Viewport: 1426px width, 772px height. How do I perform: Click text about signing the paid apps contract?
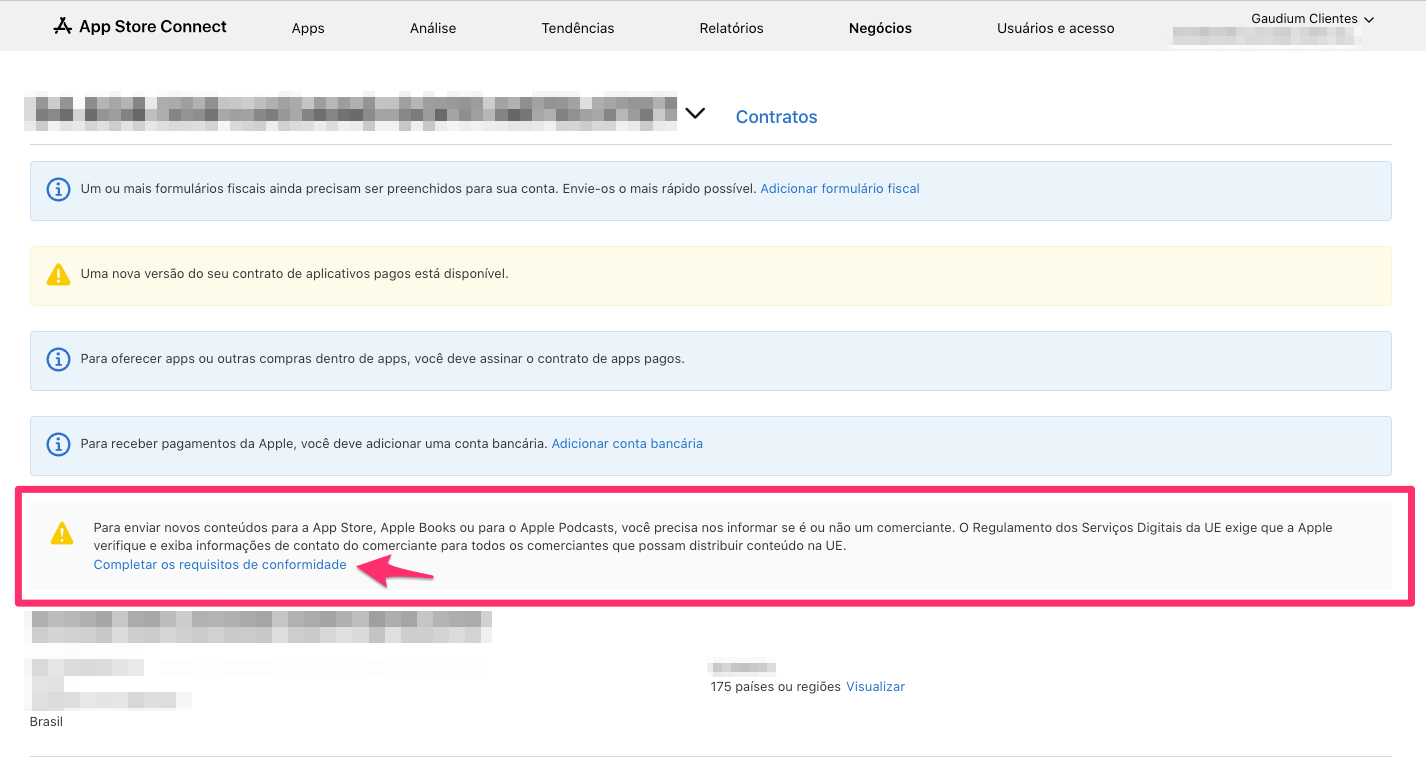(383, 358)
